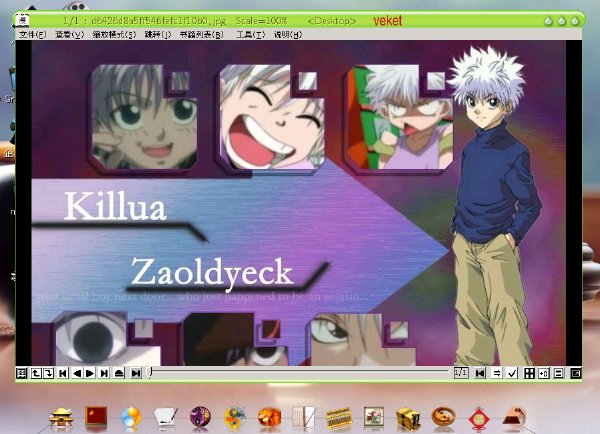This screenshot has width=600, height=434.
Task: Go to the next page
Action: pos(90,373)
